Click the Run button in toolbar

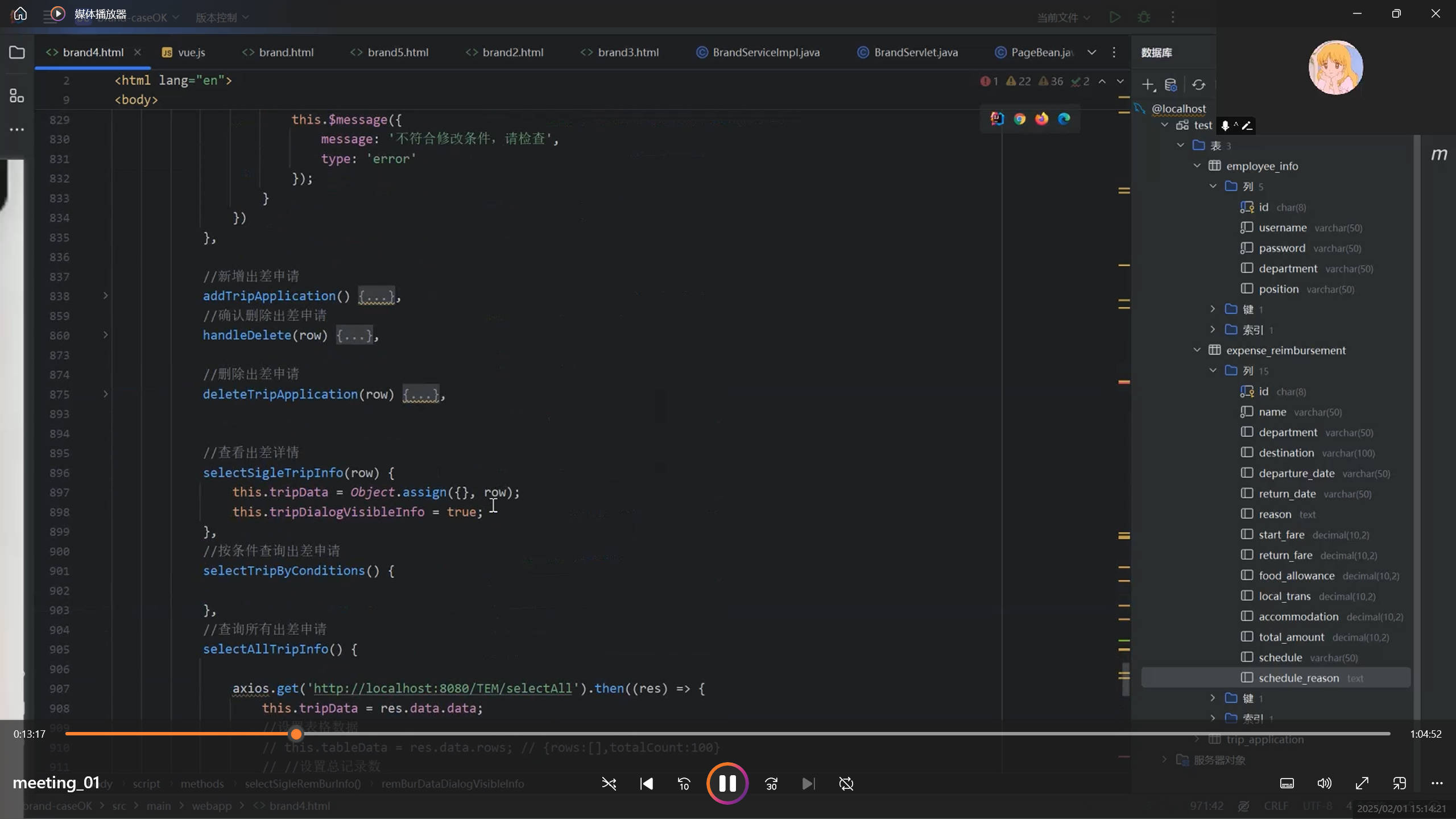click(x=1115, y=17)
